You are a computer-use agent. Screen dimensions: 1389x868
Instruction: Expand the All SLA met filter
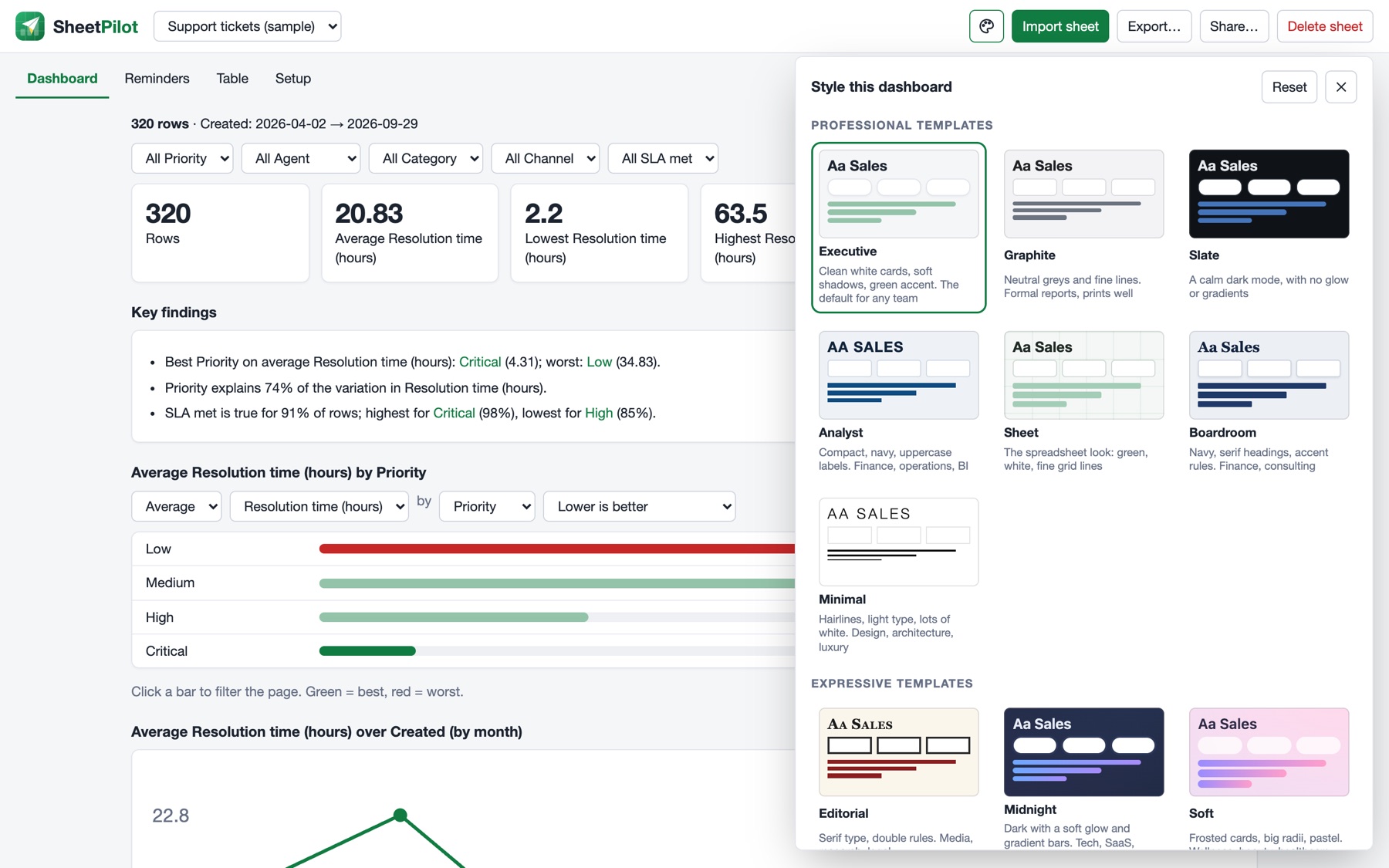click(x=663, y=158)
